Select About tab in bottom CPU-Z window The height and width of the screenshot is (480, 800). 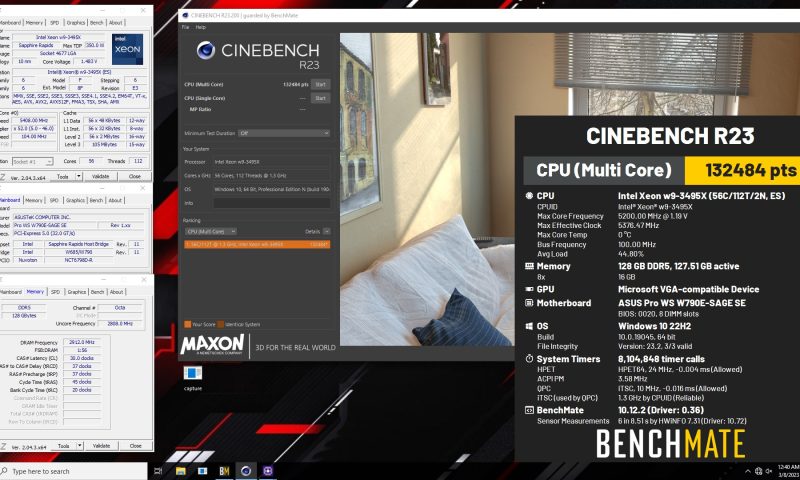click(117, 292)
